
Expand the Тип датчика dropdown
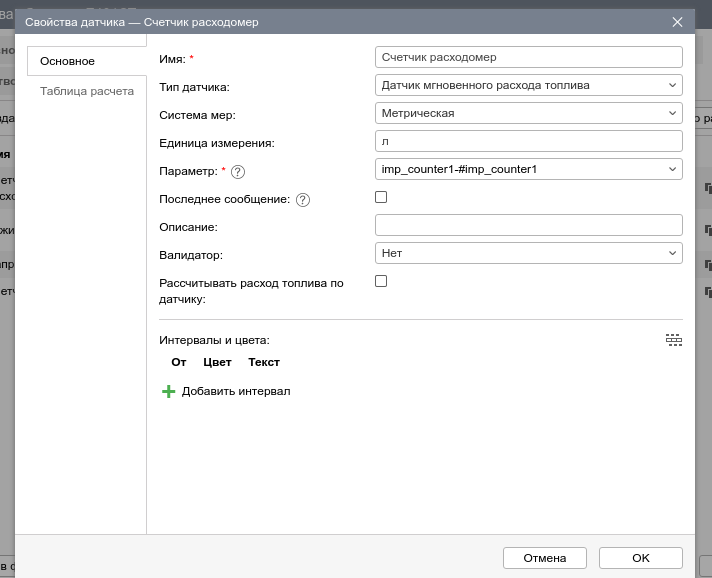pos(528,85)
